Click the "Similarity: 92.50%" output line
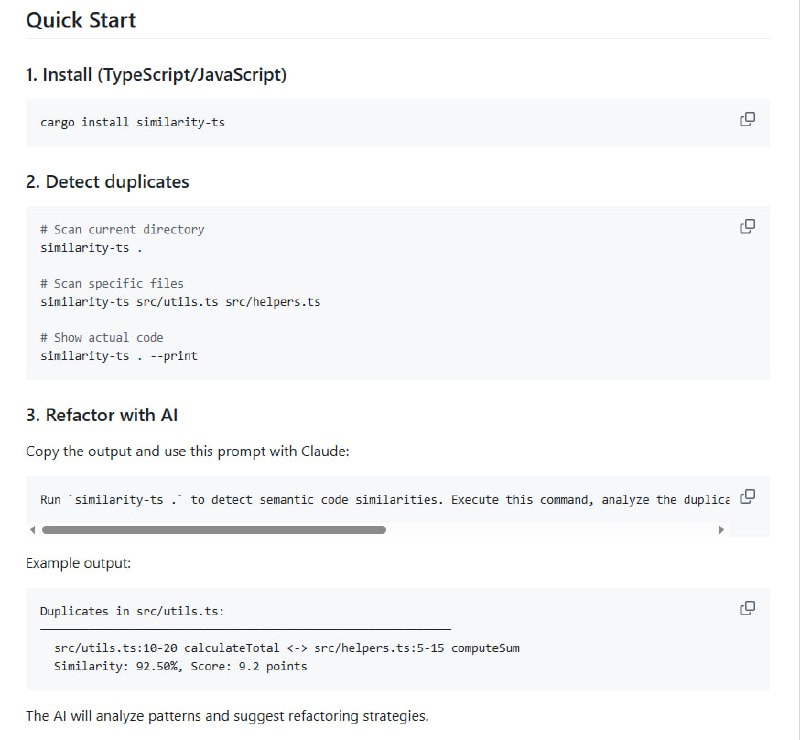 pyautogui.click(x=181, y=665)
